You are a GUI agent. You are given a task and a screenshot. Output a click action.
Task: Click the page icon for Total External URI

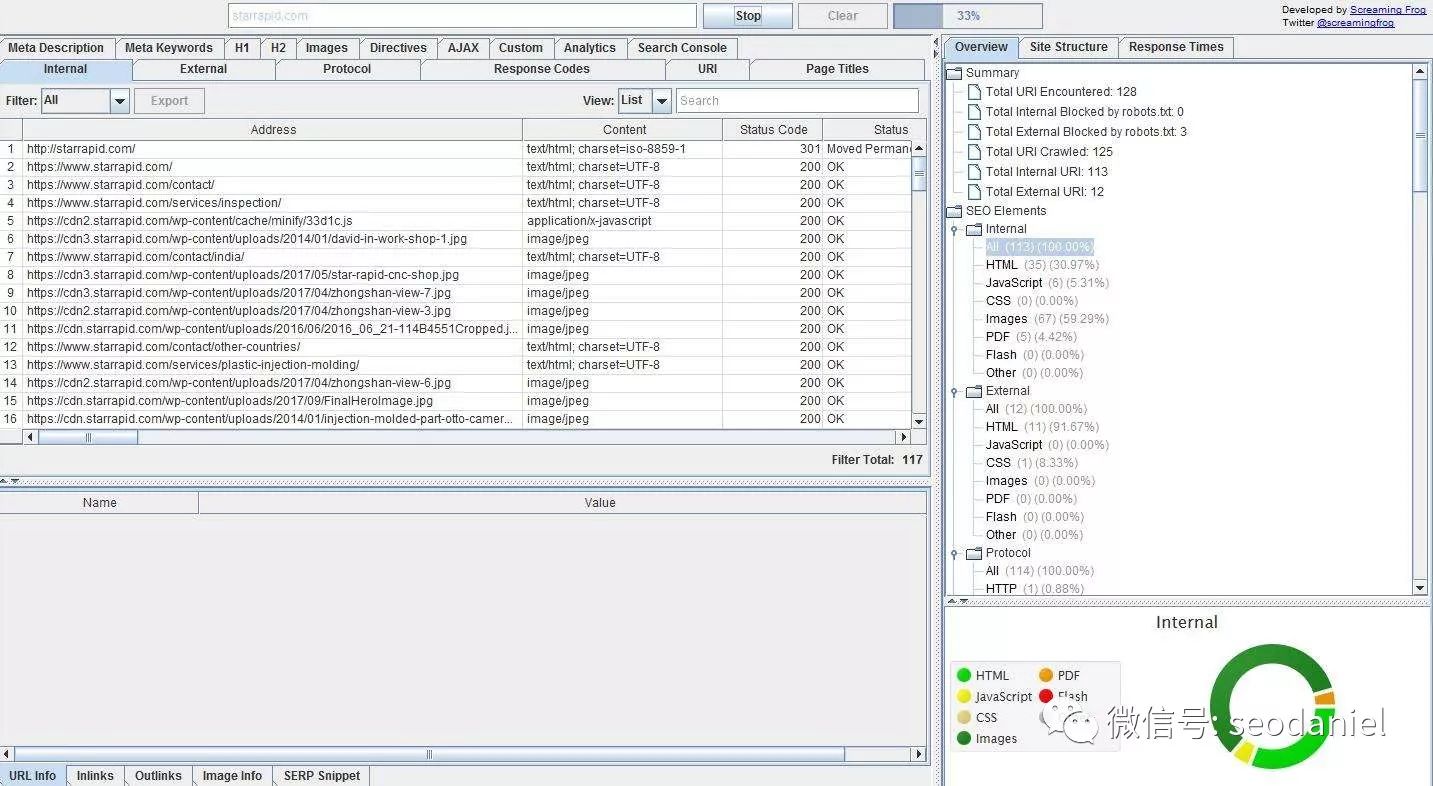pos(975,192)
